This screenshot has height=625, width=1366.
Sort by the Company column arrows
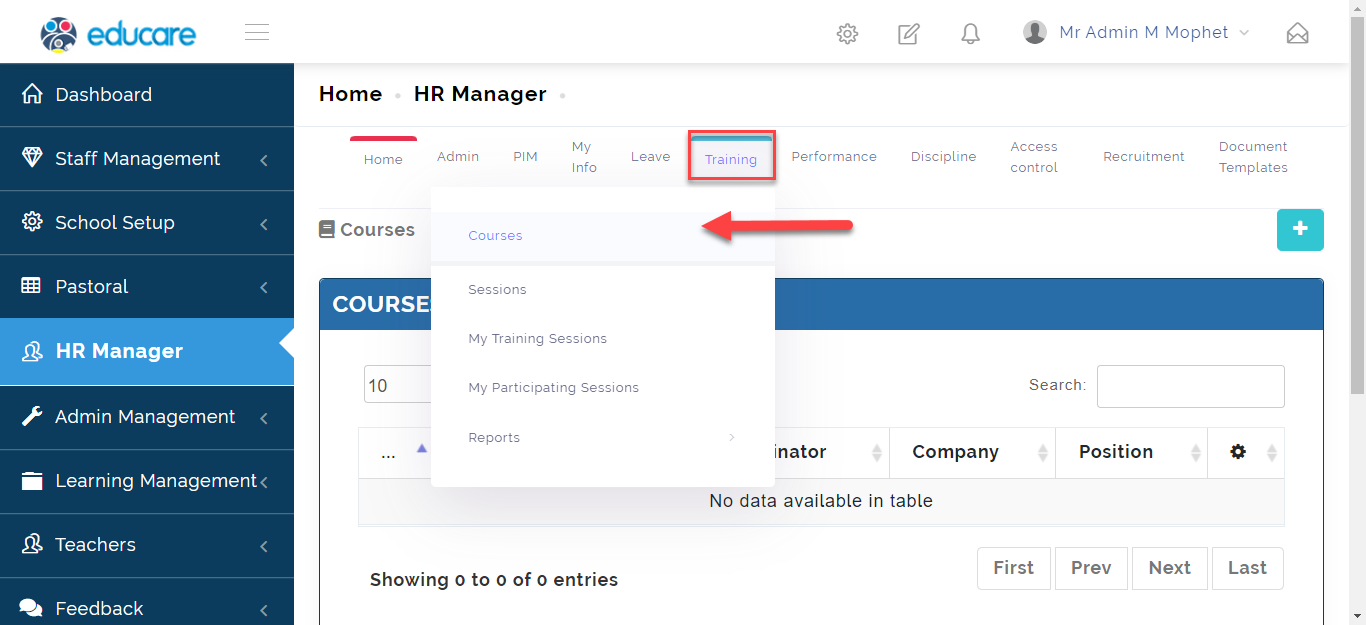coord(1043,453)
